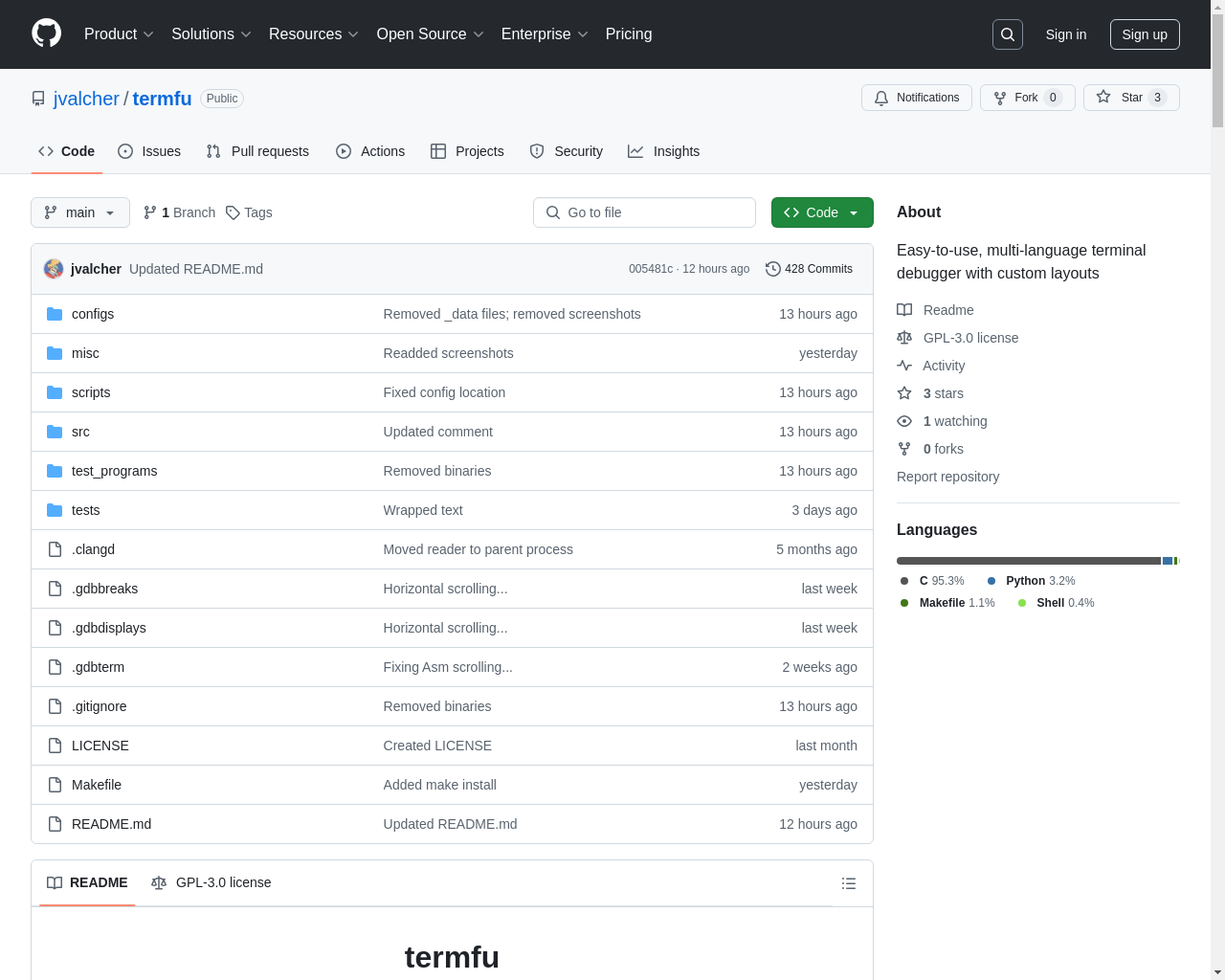Click the .gdbbreaks file icon

55,589
